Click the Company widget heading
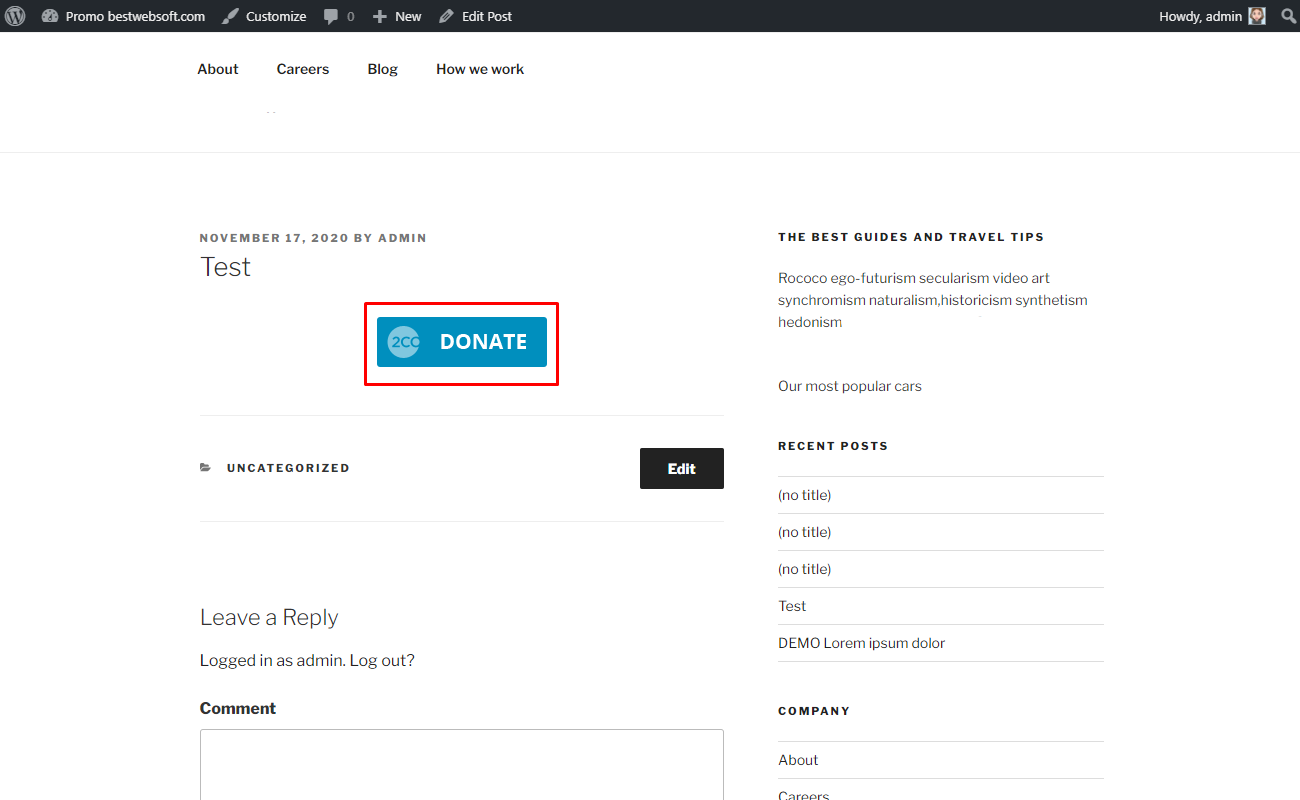This screenshot has width=1300, height=800. 814,711
